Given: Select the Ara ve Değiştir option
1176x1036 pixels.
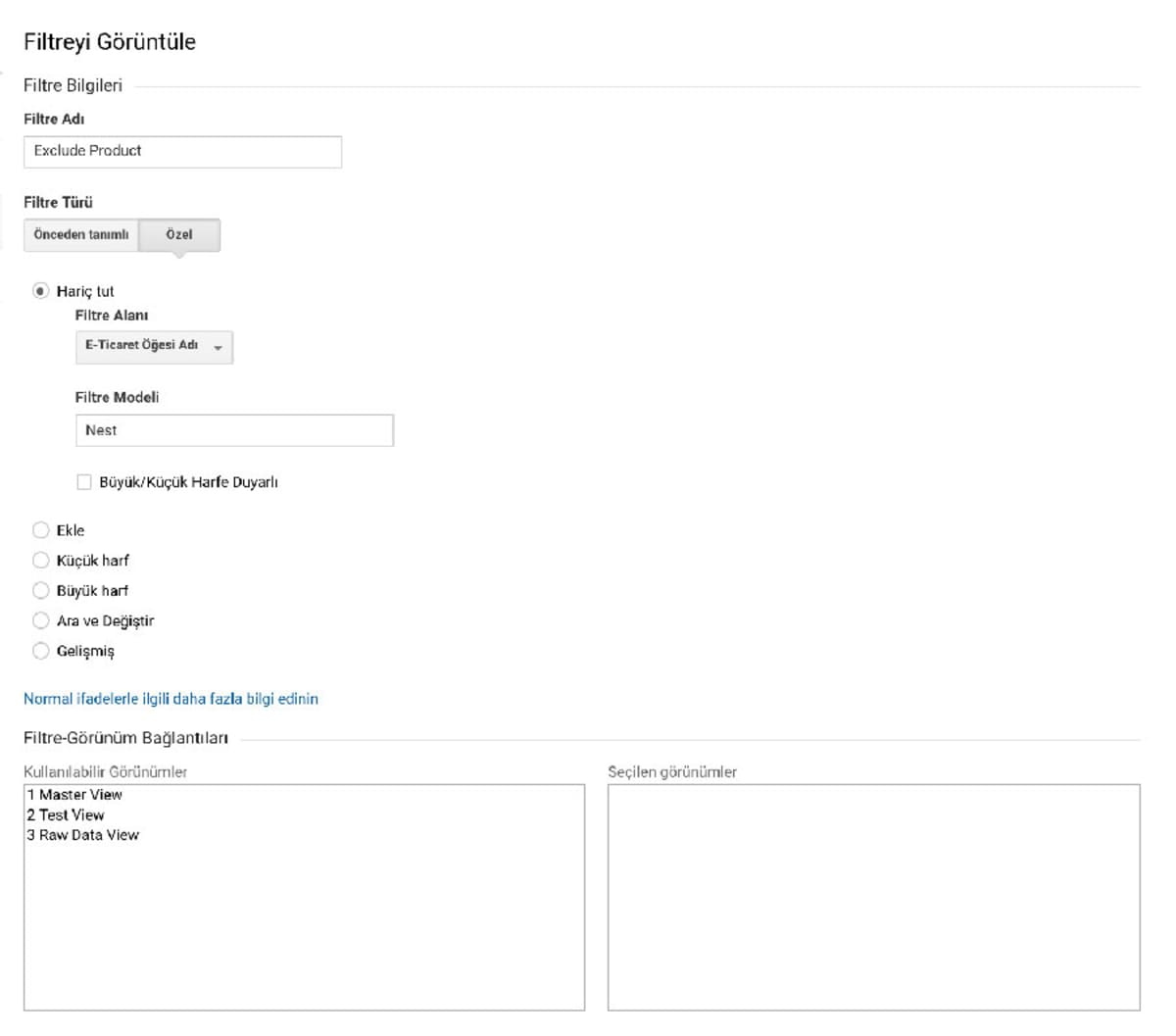Looking at the screenshot, I should coord(40,621).
